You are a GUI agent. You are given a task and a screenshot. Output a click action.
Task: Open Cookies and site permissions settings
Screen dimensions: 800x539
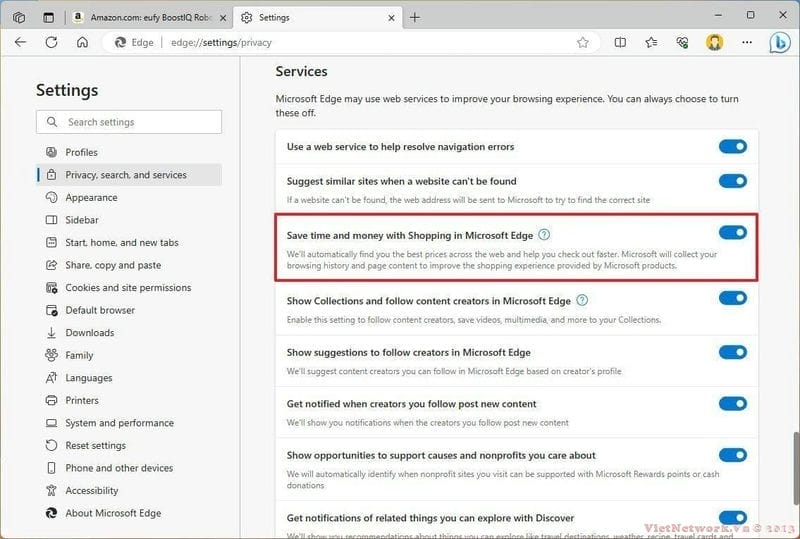tap(126, 288)
